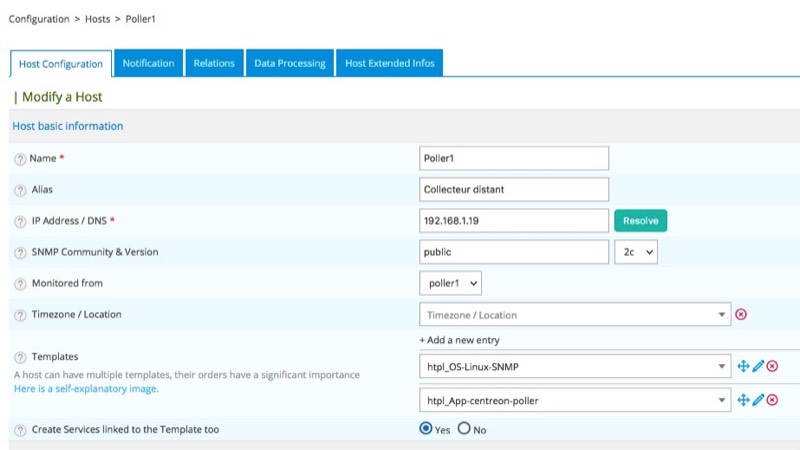The image size is (800, 450).
Task: Click into the IP Address / DNS field
Action: [x=514, y=221]
